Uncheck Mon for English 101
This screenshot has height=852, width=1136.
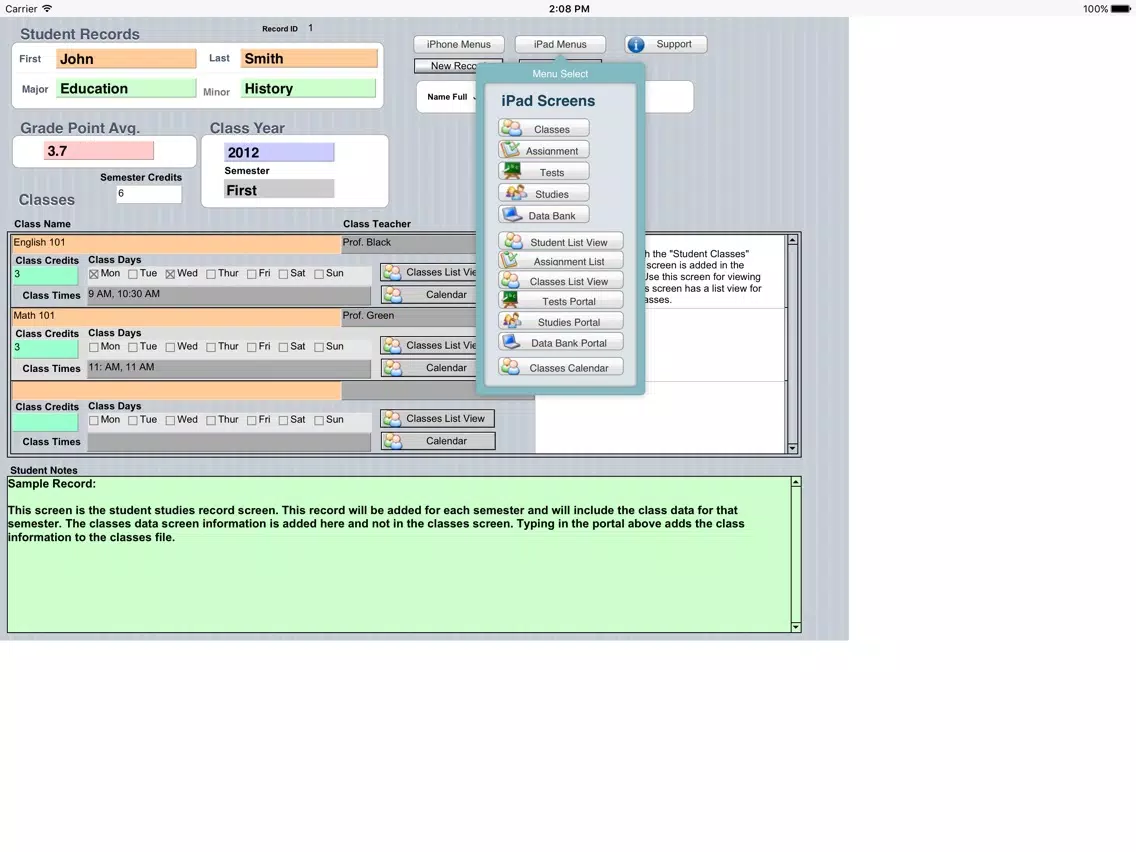tap(93, 274)
